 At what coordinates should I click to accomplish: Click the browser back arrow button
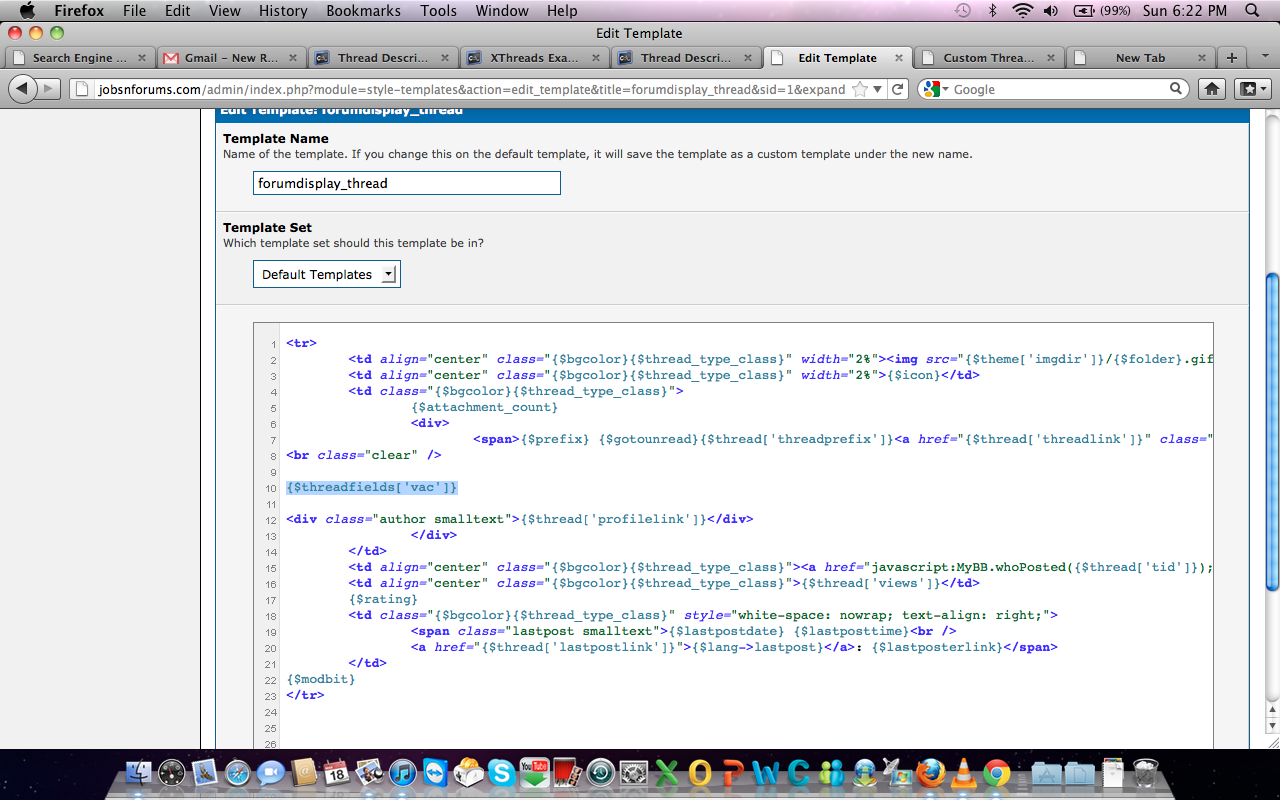tap(22, 89)
